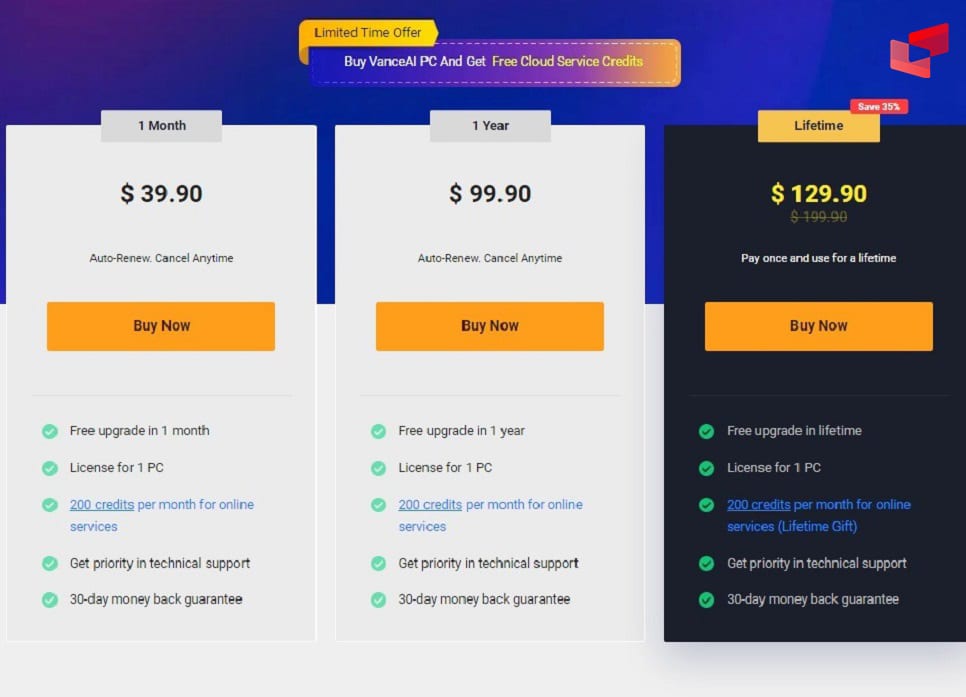Click checkmark beside "License for 1 PC" in 1 Year plan
The width and height of the screenshot is (966, 697).
click(379, 467)
